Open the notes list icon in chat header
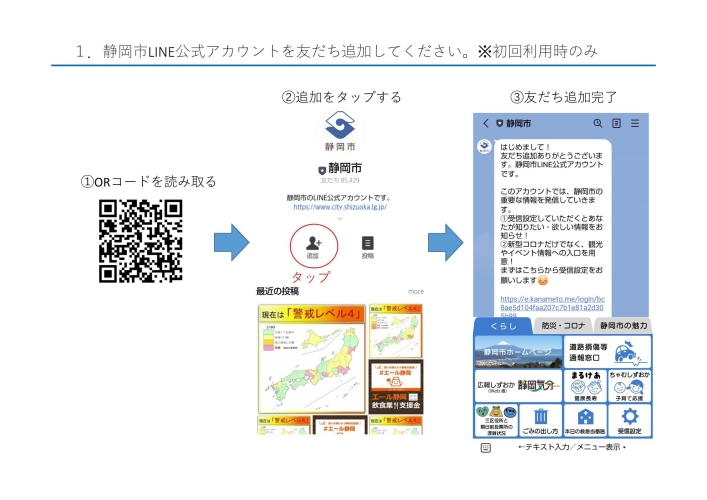 (616, 123)
